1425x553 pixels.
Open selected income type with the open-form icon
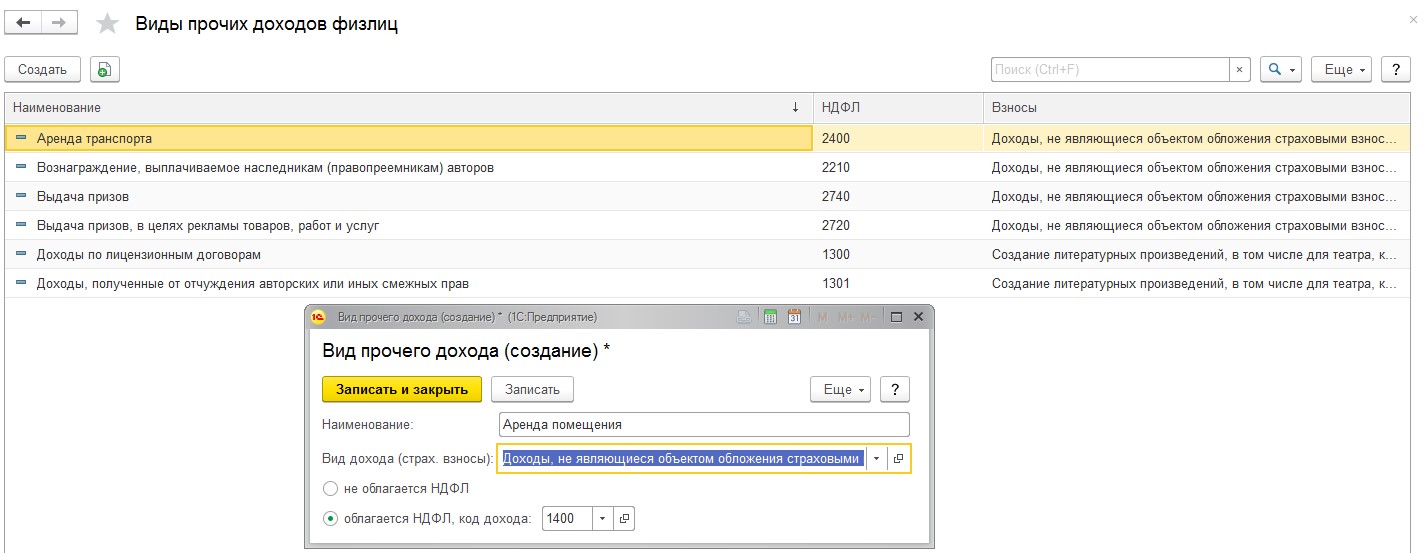(x=898, y=458)
